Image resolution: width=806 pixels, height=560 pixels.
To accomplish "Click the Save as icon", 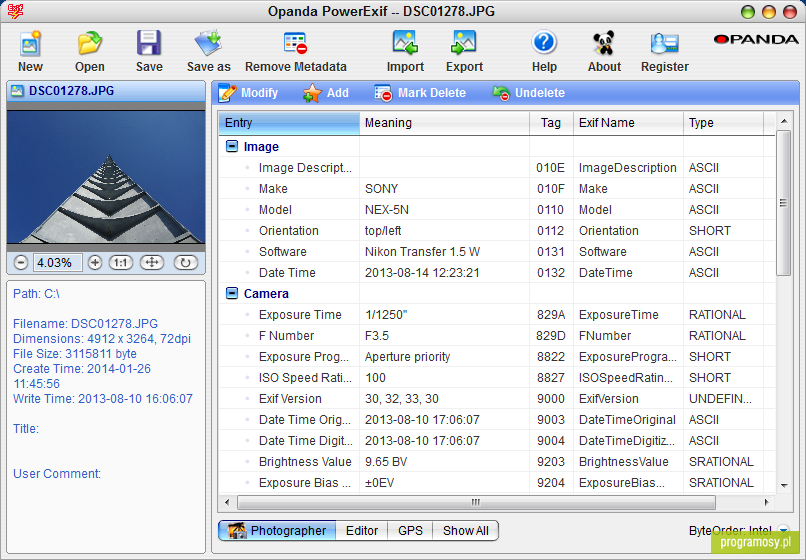I will [x=208, y=43].
